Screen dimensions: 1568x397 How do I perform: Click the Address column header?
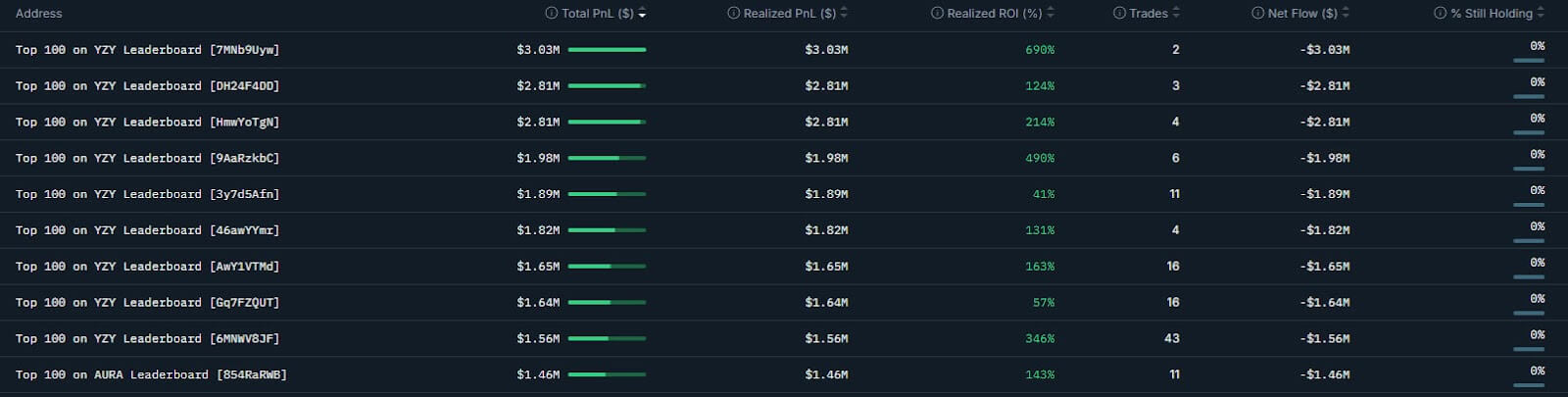tap(39, 14)
